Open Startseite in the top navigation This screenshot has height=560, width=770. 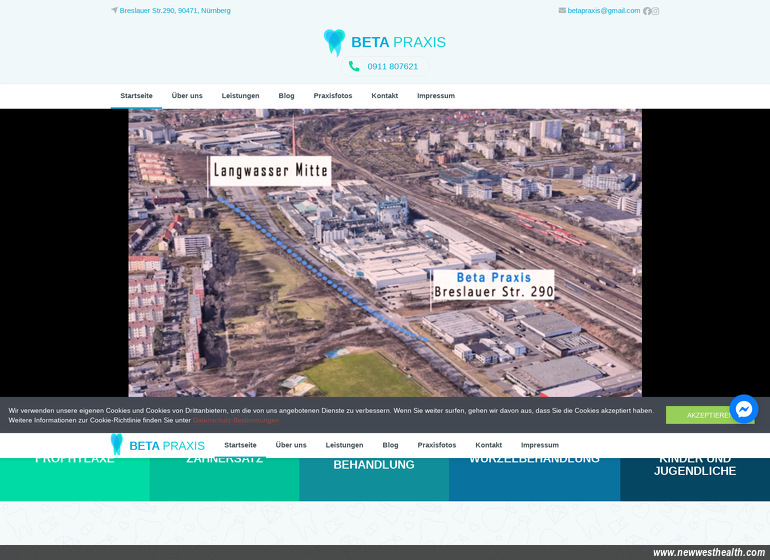(x=137, y=96)
